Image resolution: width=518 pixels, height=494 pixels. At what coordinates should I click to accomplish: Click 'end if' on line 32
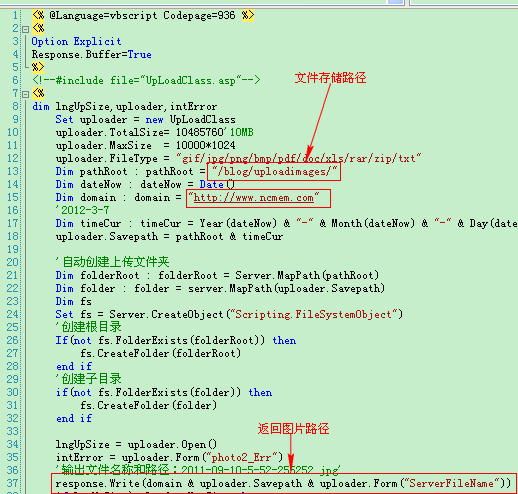(74, 419)
